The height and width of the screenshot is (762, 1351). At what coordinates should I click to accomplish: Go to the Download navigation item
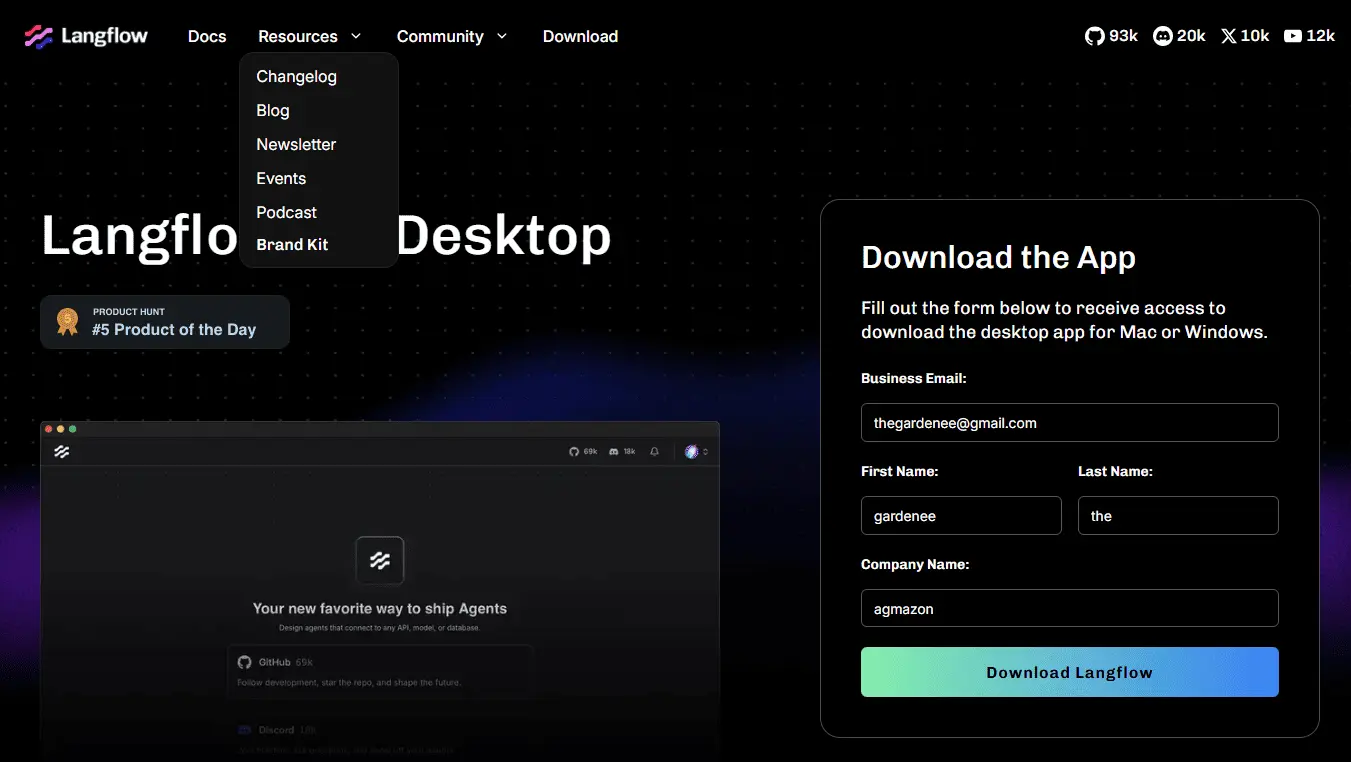580,36
